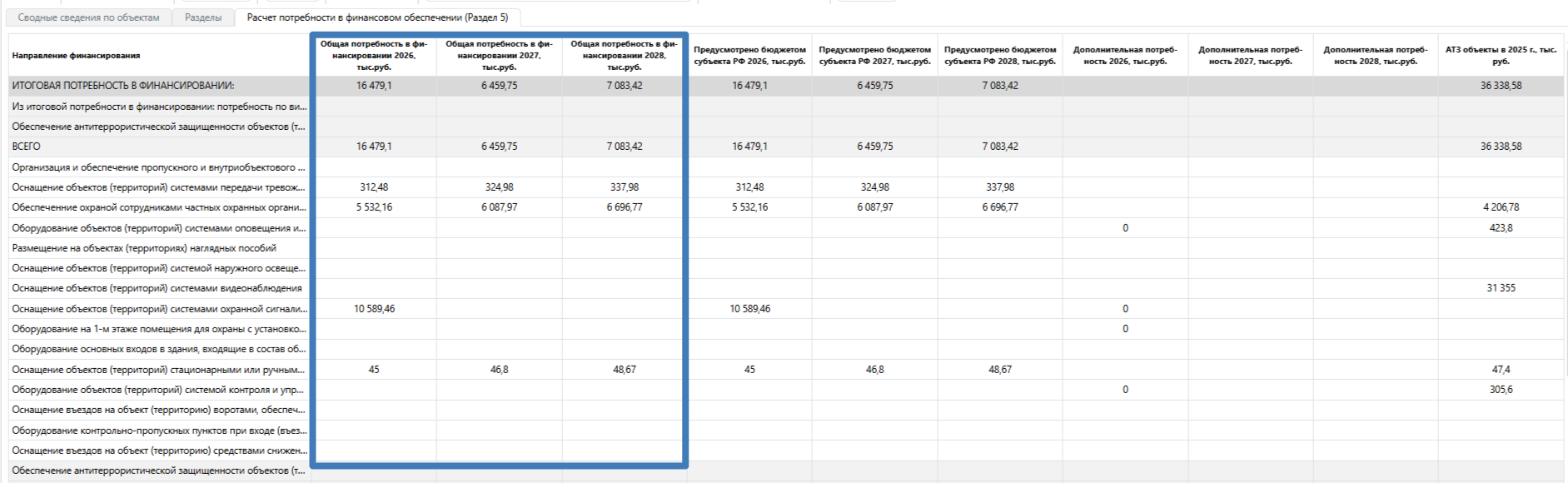
Task: Click 'Общая потребность в финансировании 2028' column header
Action: coord(624,55)
